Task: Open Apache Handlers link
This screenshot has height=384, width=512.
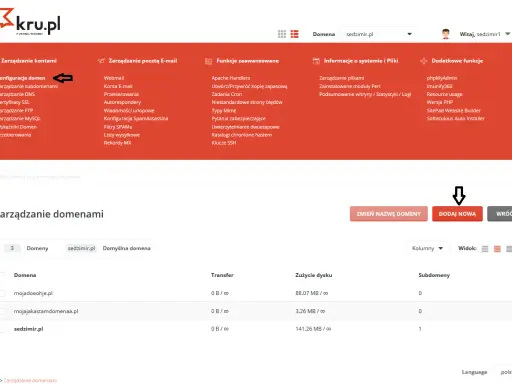Action: click(x=231, y=78)
